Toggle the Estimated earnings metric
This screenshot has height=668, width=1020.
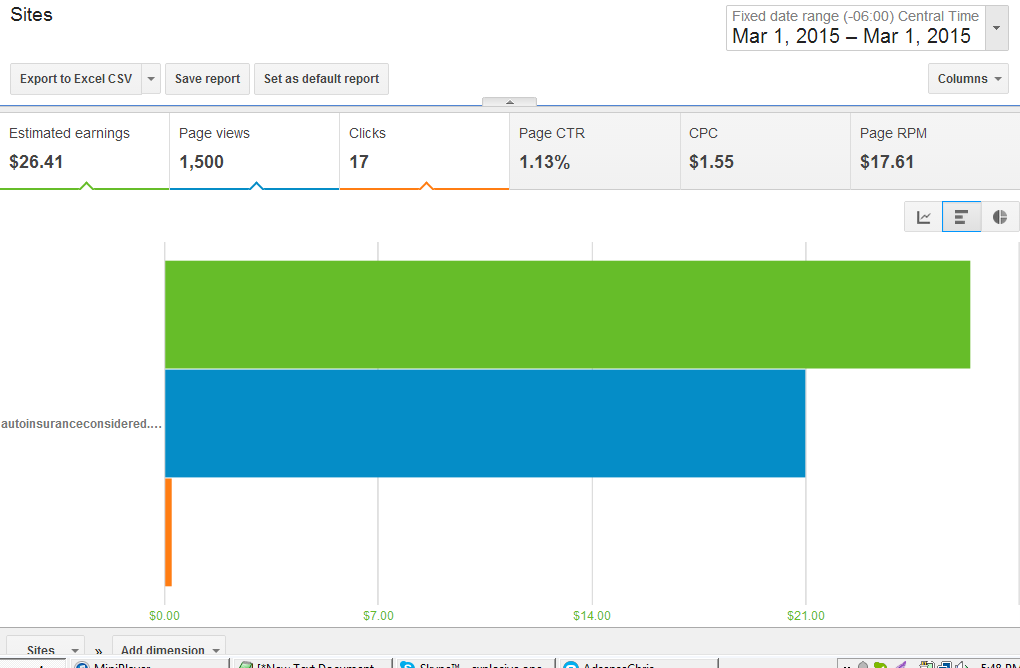pyautogui.click(x=85, y=151)
